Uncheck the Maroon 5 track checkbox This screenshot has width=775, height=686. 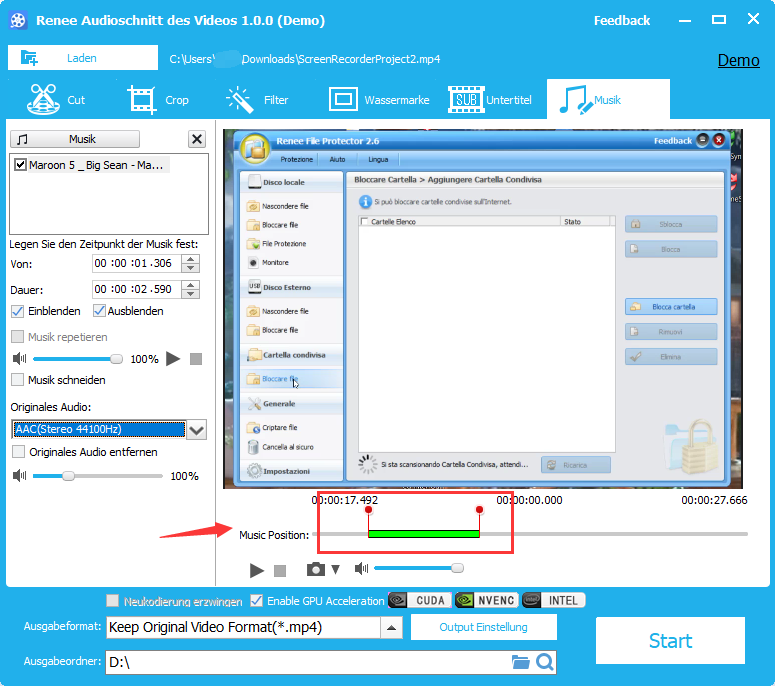(x=20, y=165)
